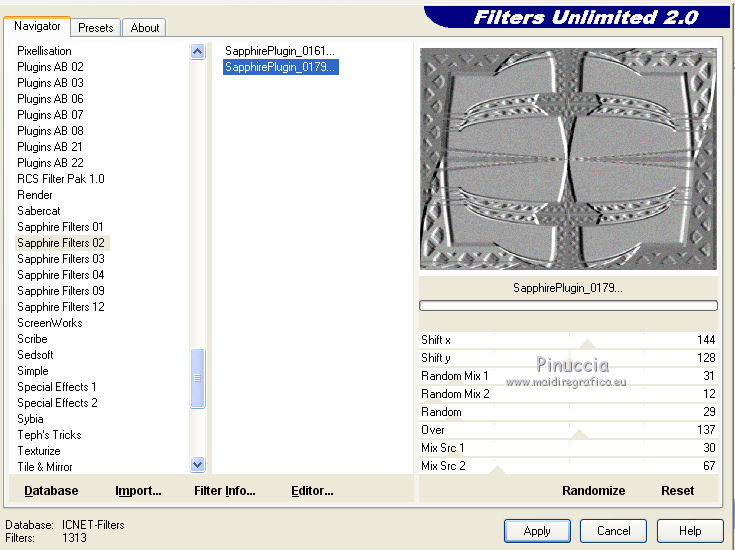Select Plugins AB 21 category
This screenshot has width=735, height=550.
point(50,147)
